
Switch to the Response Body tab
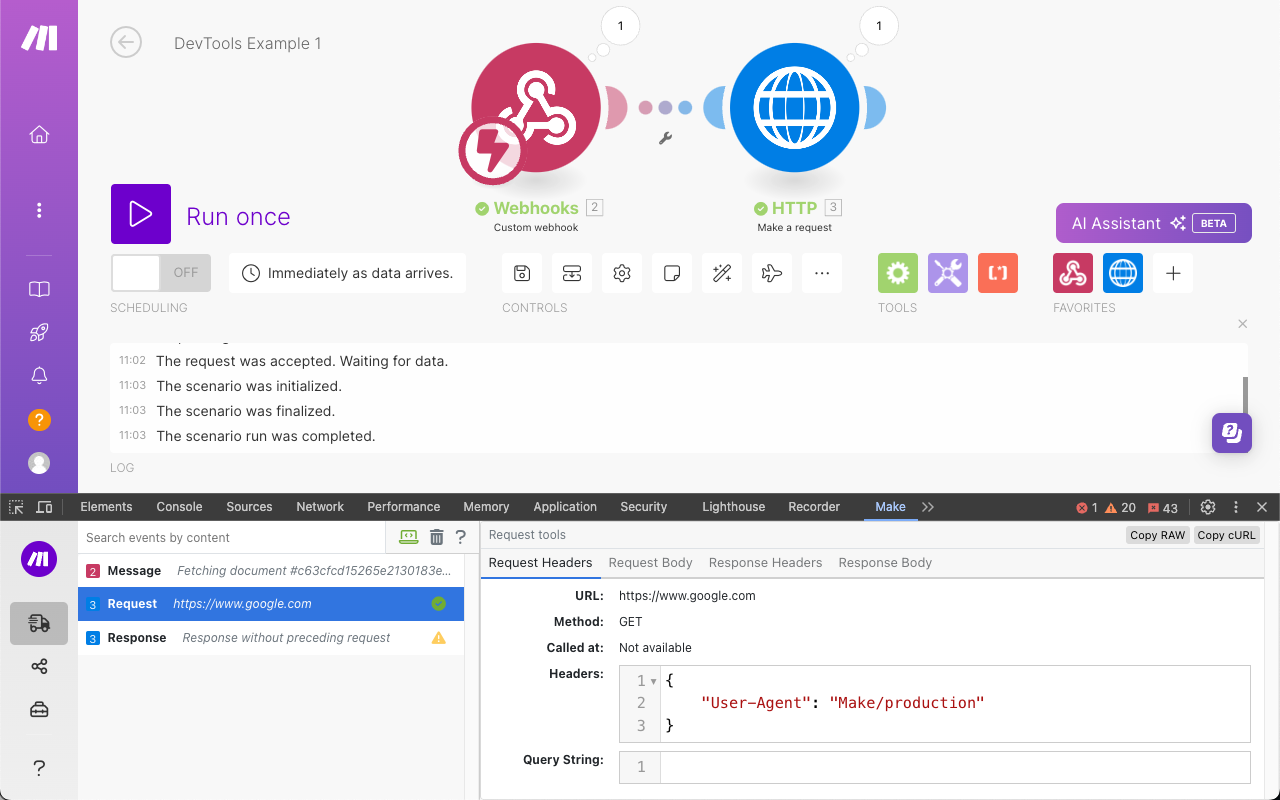point(884,562)
